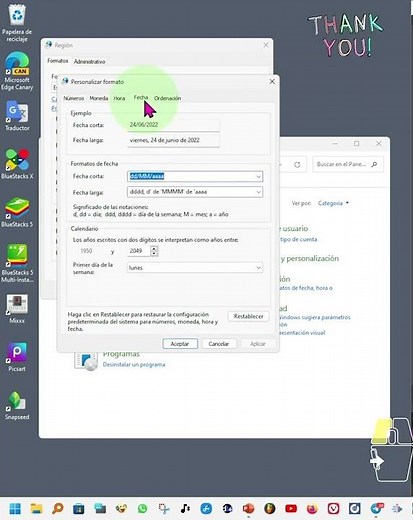Open the Traductor desktop shortcut
This screenshot has height=520, width=413.
pos(17,116)
